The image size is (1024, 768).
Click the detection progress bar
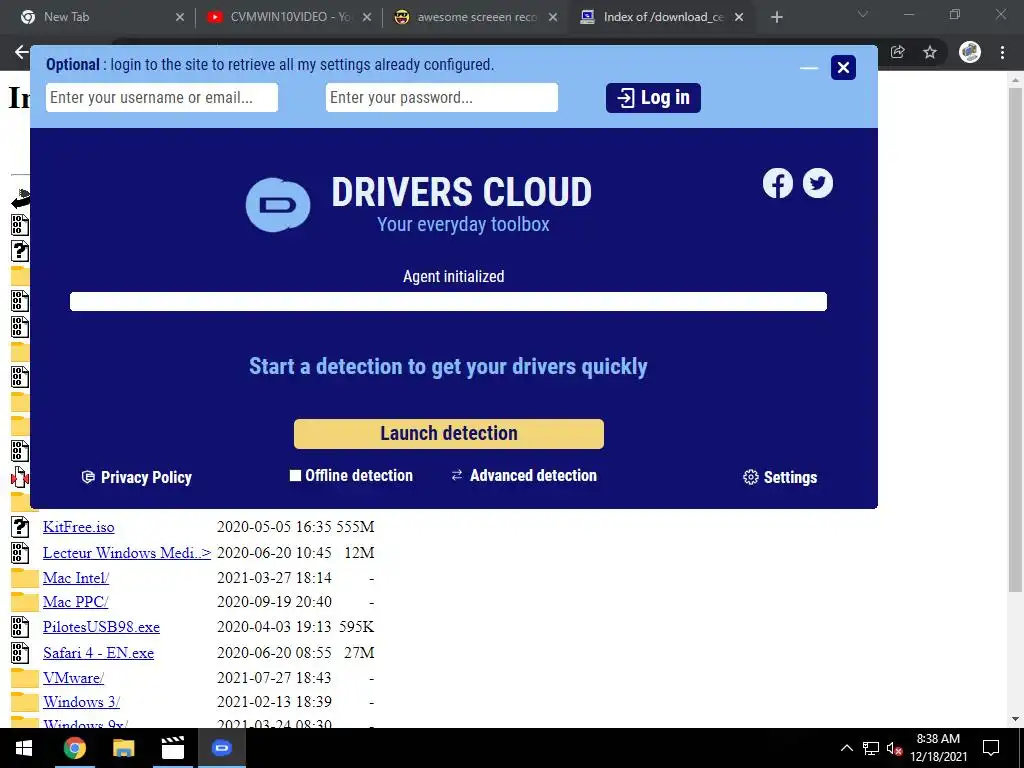point(448,302)
